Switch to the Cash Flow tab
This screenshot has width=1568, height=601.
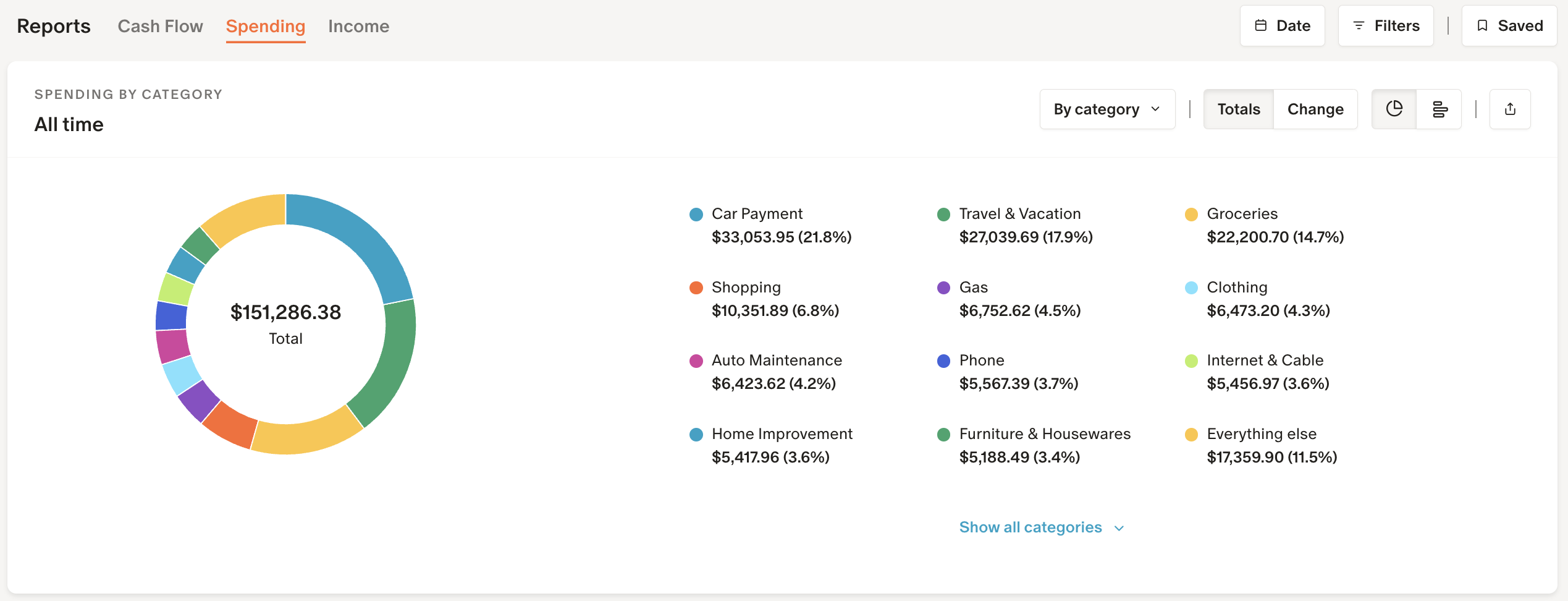[x=160, y=26]
